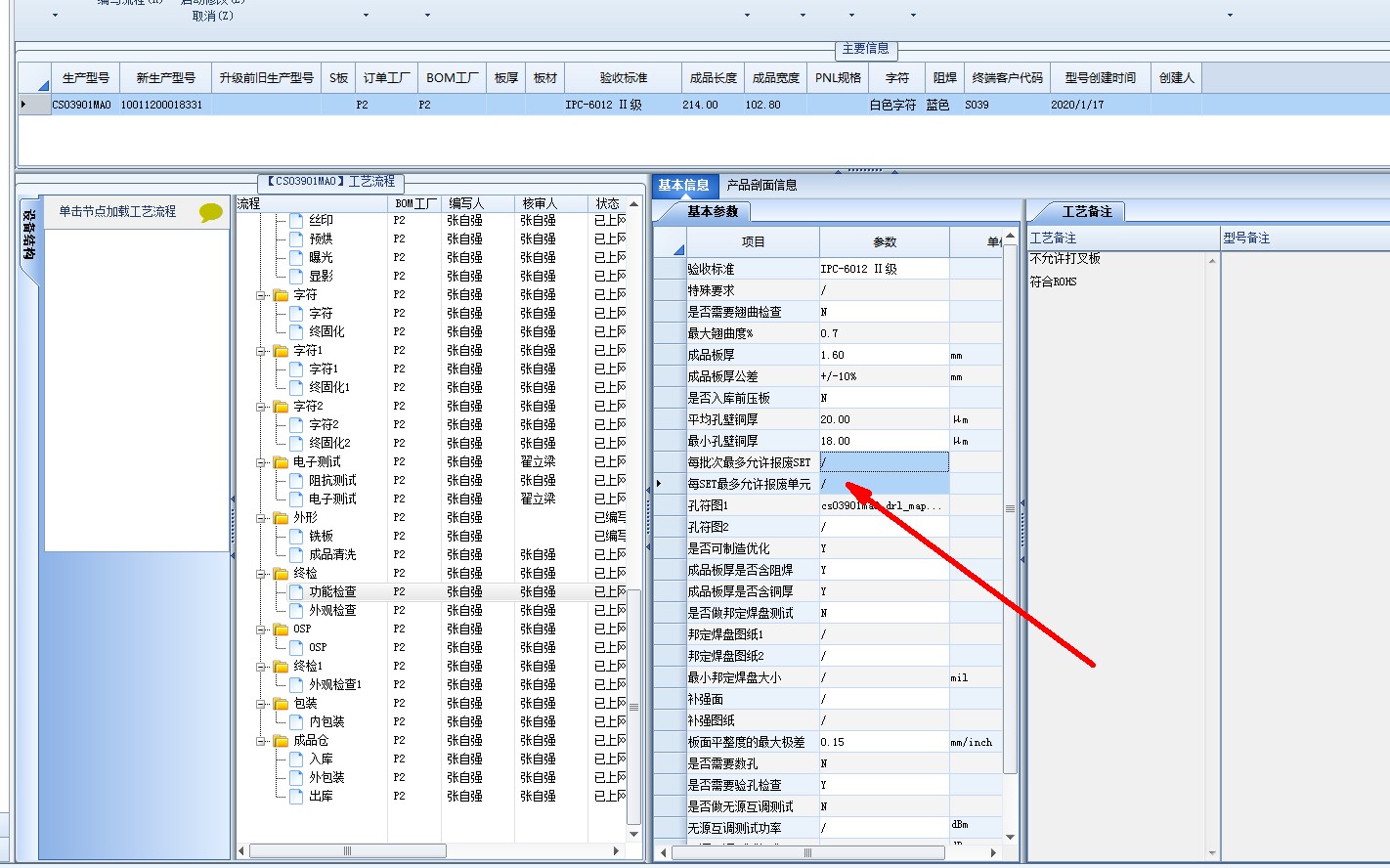Click the document icon beside 成品清洗
1390x868 pixels.
296,555
